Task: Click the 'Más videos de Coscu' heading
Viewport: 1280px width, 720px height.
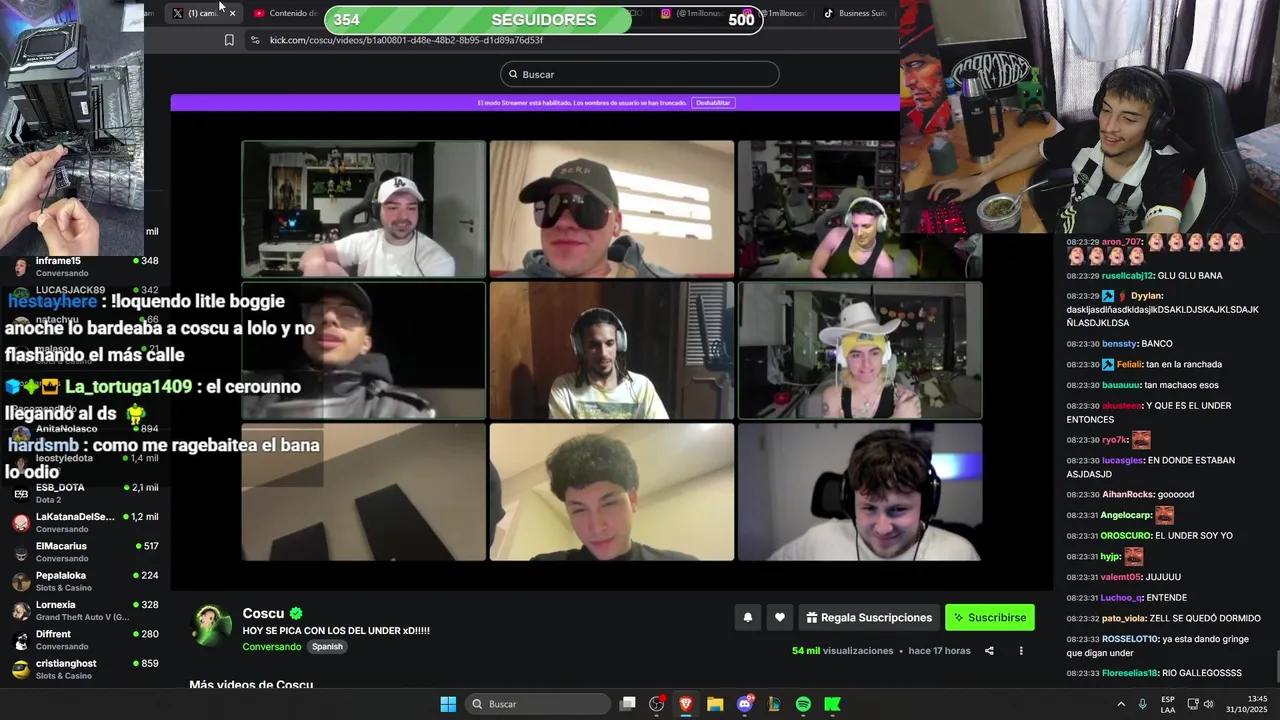Action: [x=251, y=685]
